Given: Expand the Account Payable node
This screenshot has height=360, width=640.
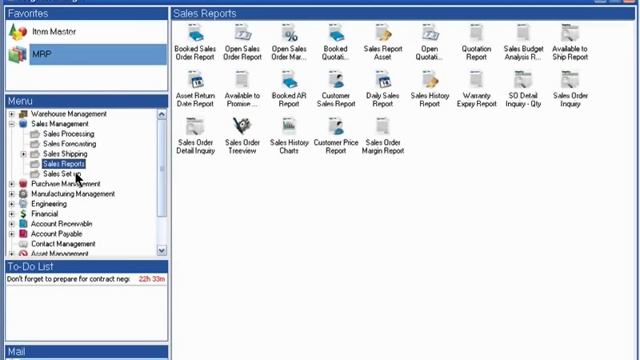Looking at the screenshot, I should [12, 234].
